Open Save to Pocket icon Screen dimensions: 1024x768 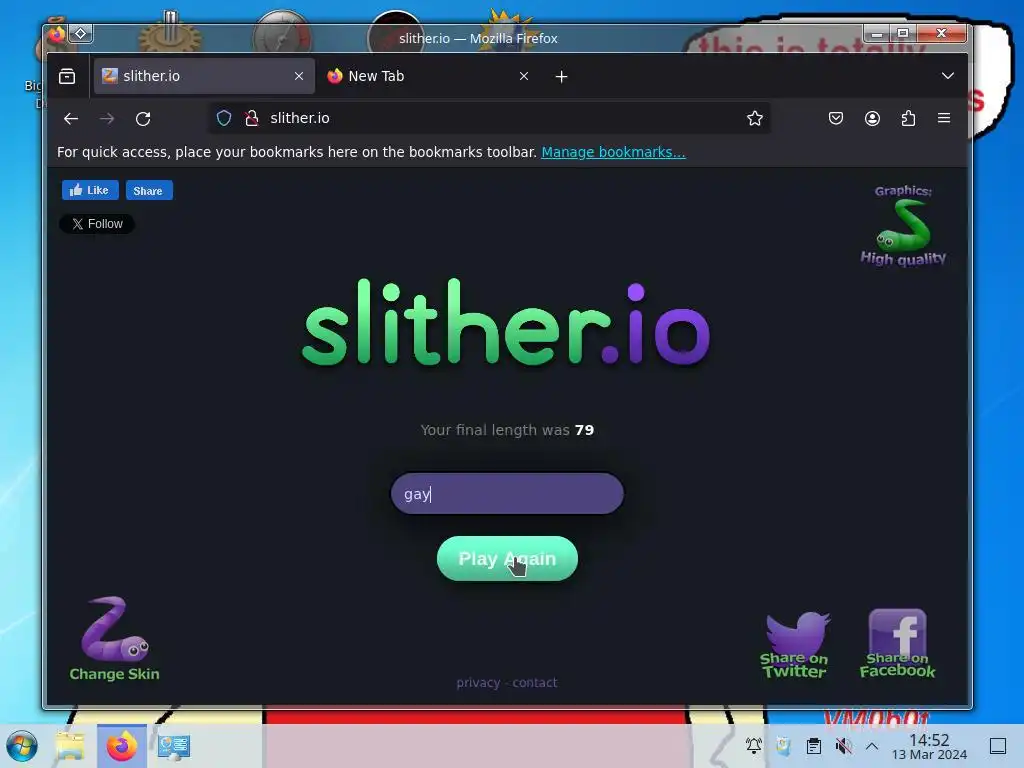836,118
